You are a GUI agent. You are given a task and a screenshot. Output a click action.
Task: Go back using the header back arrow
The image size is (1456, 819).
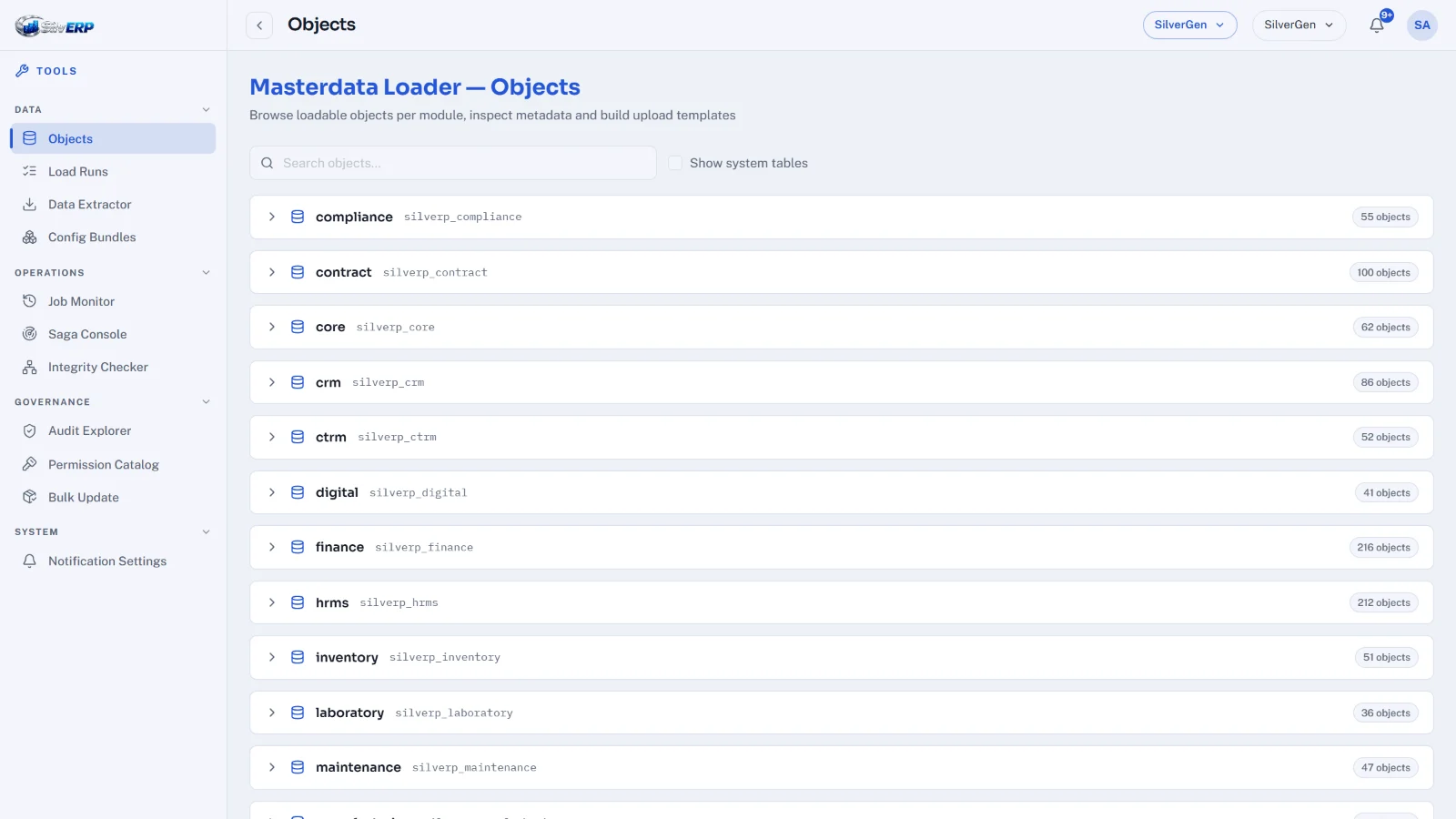tap(259, 25)
